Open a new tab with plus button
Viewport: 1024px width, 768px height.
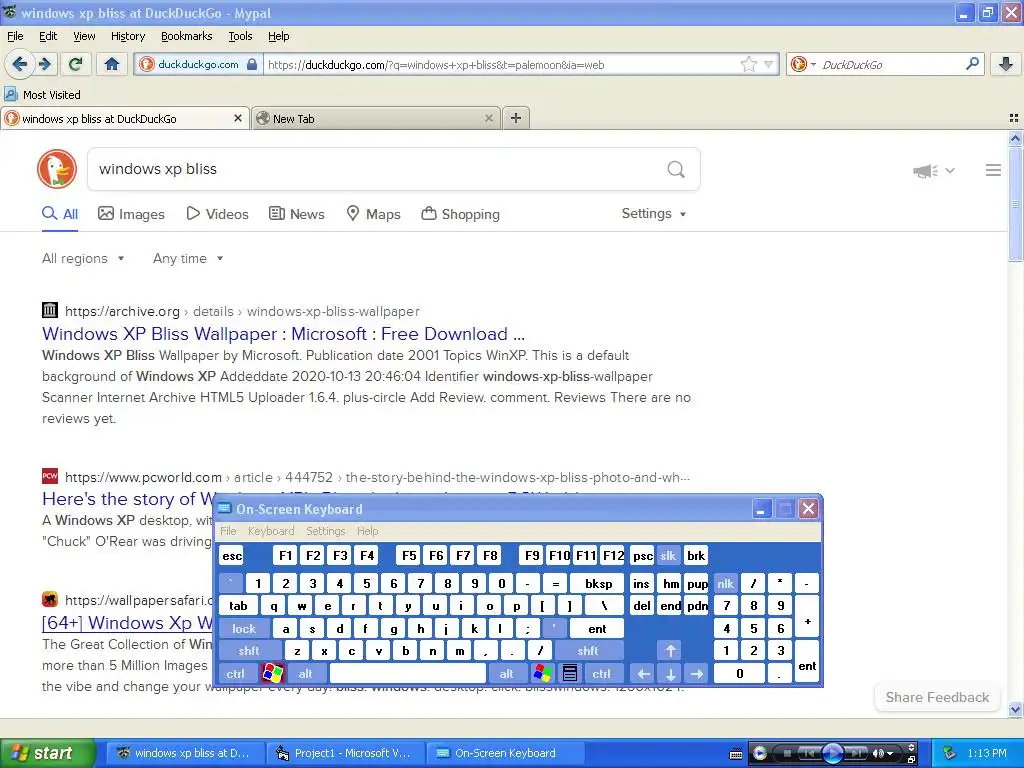pyautogui.click(x=516, y=118)
